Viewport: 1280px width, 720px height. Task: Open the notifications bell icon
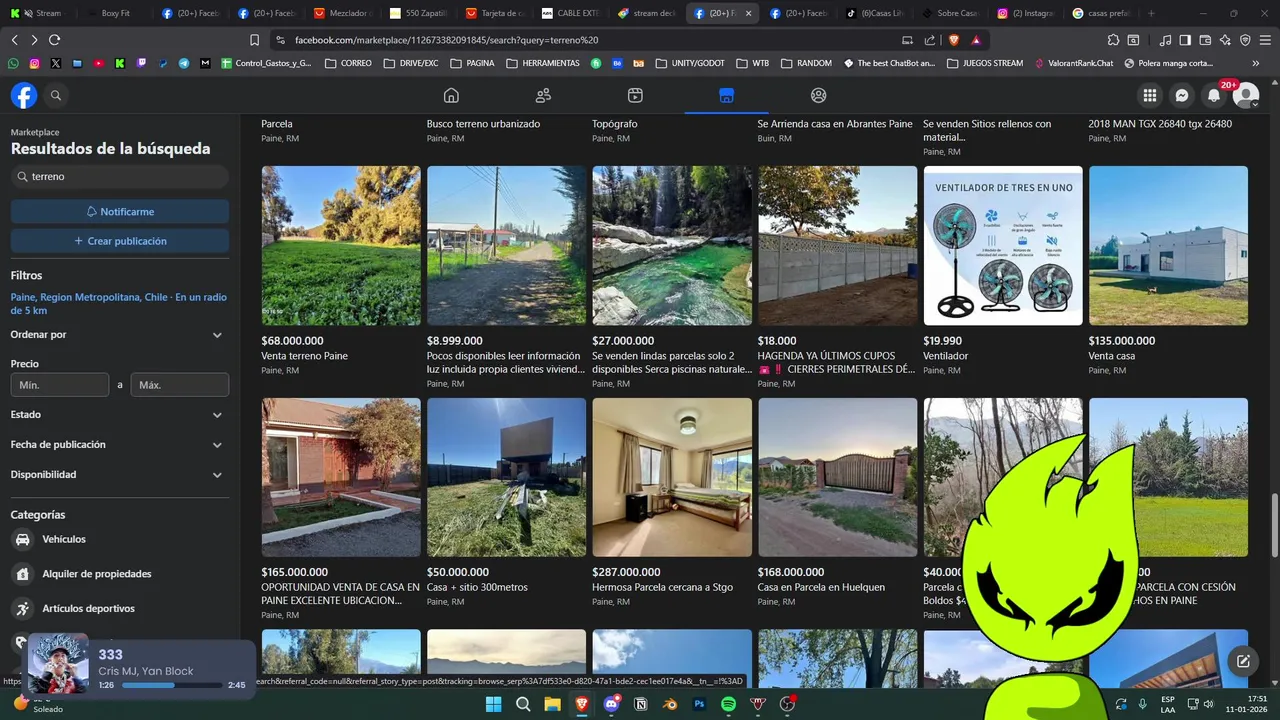coord(1214,95)
